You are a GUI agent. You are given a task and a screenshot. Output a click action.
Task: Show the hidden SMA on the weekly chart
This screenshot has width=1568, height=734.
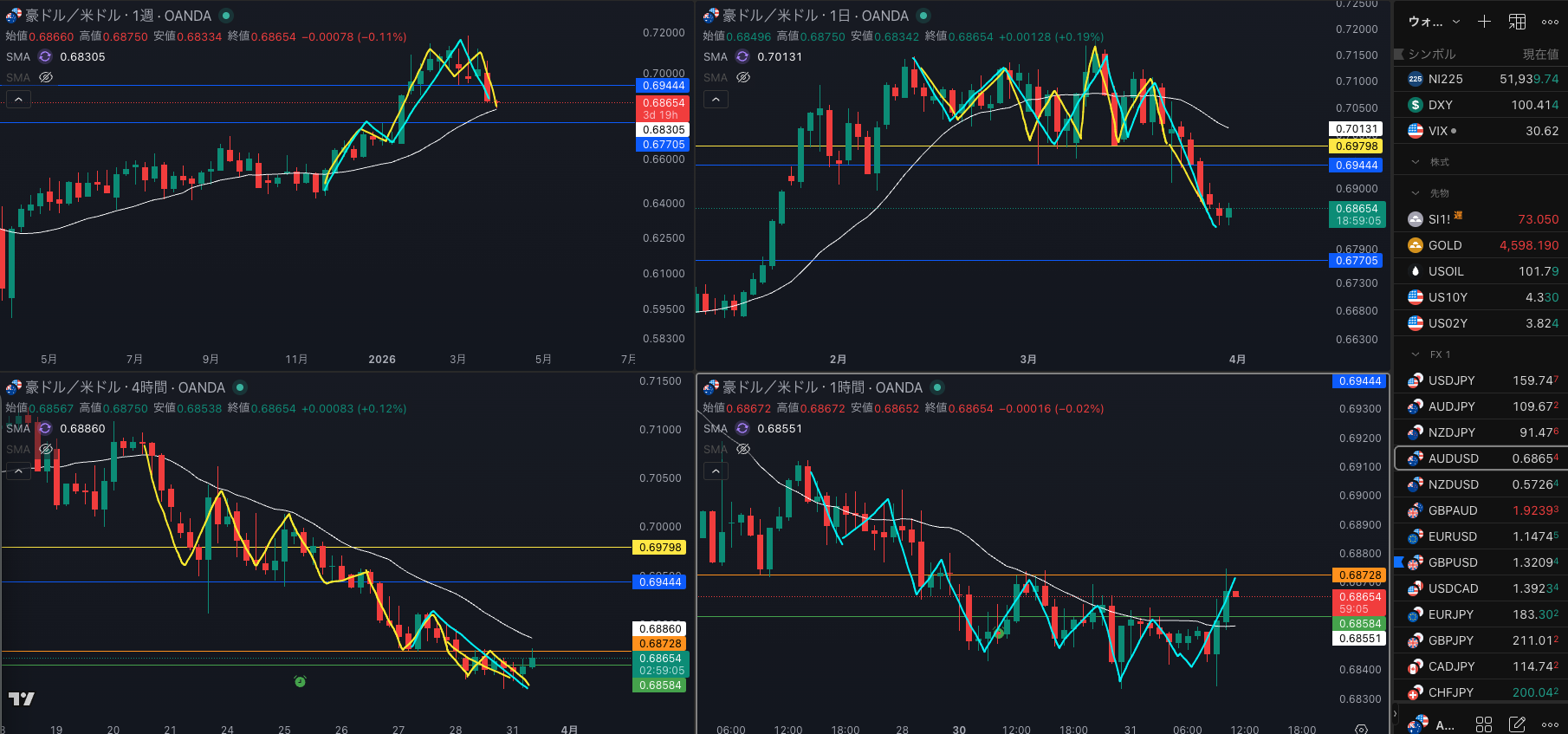pyautogui.click(x=46, y=77)
